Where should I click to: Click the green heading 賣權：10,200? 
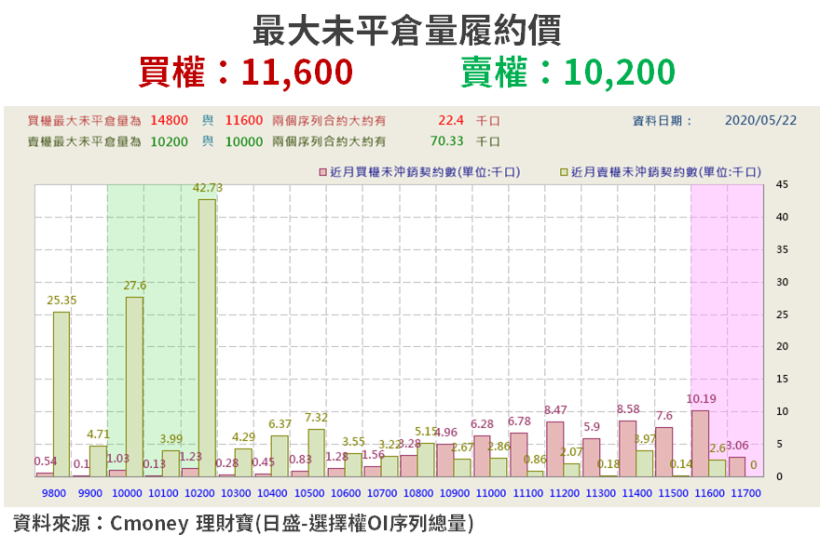pyautogui.click(x=568, y=72)
